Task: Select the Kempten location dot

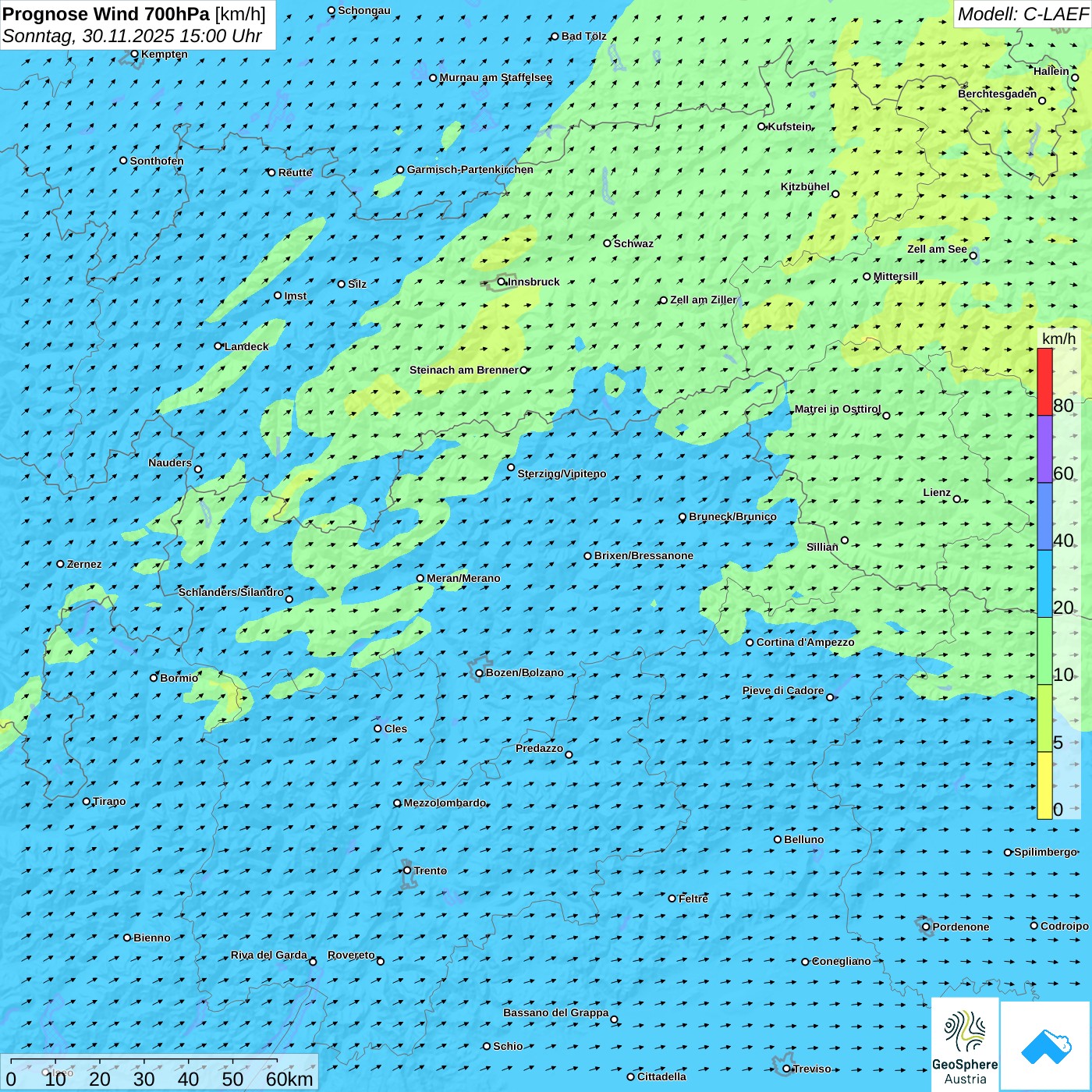Action: [x=134, y=55]
